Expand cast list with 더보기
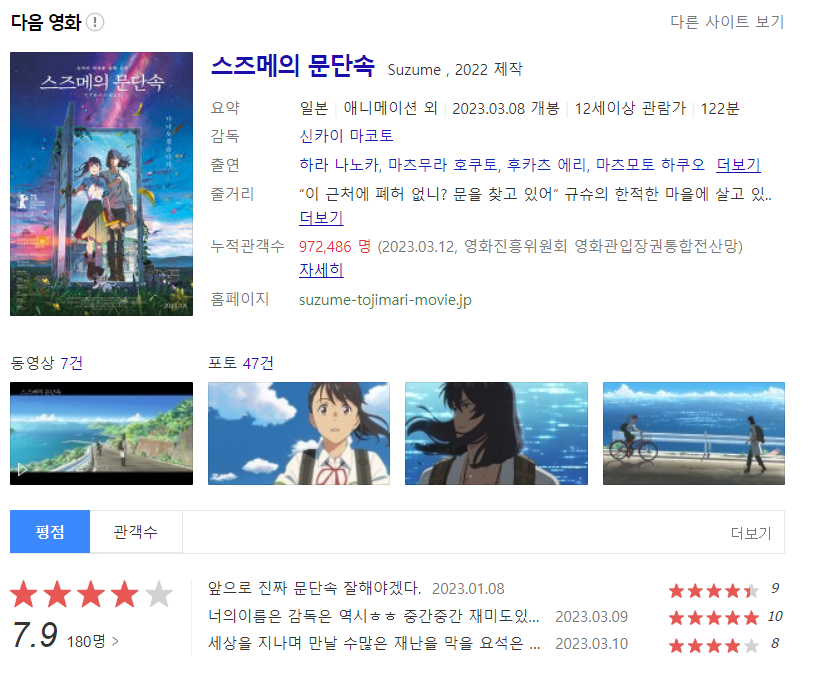This screenshot has height=679, width=816. coord(738,165)
